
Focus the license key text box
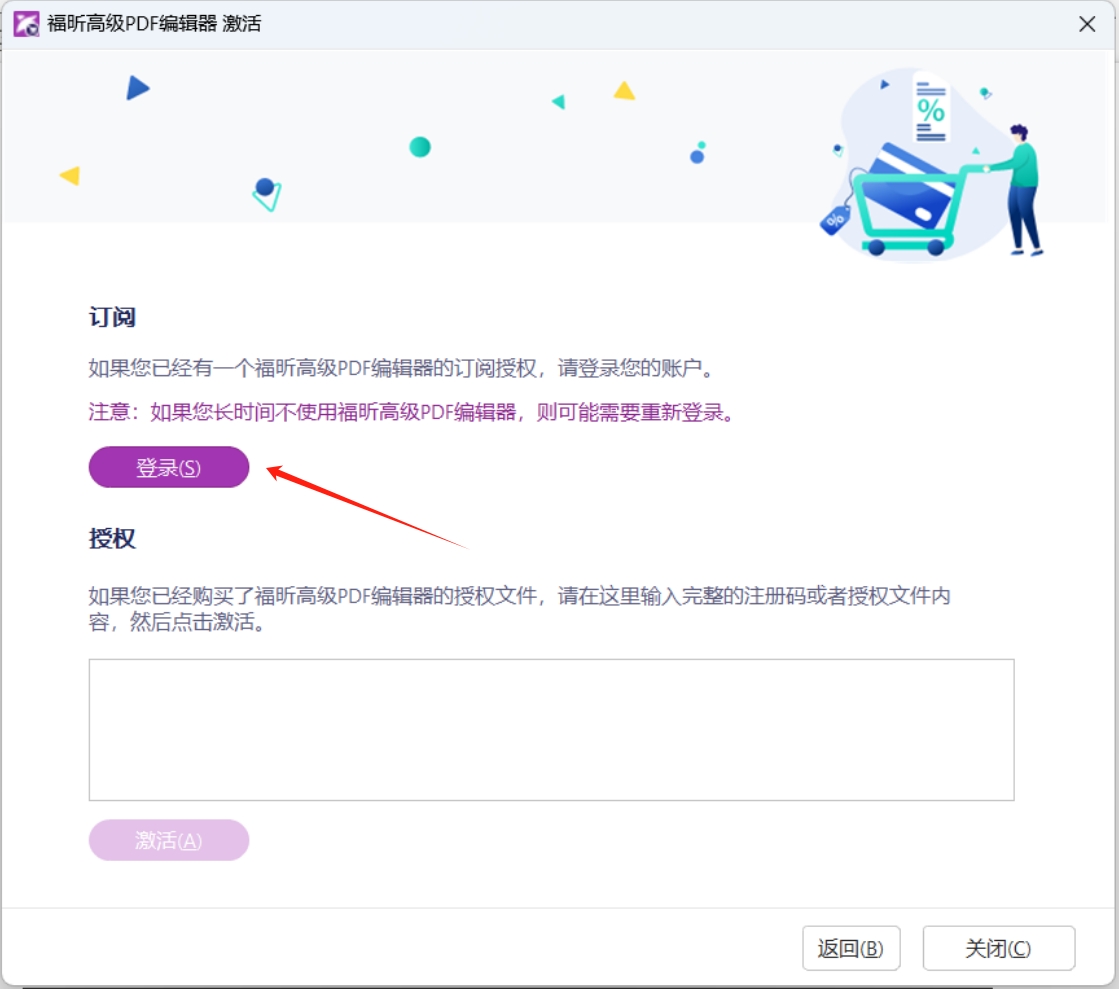click(x=551, y=729)
